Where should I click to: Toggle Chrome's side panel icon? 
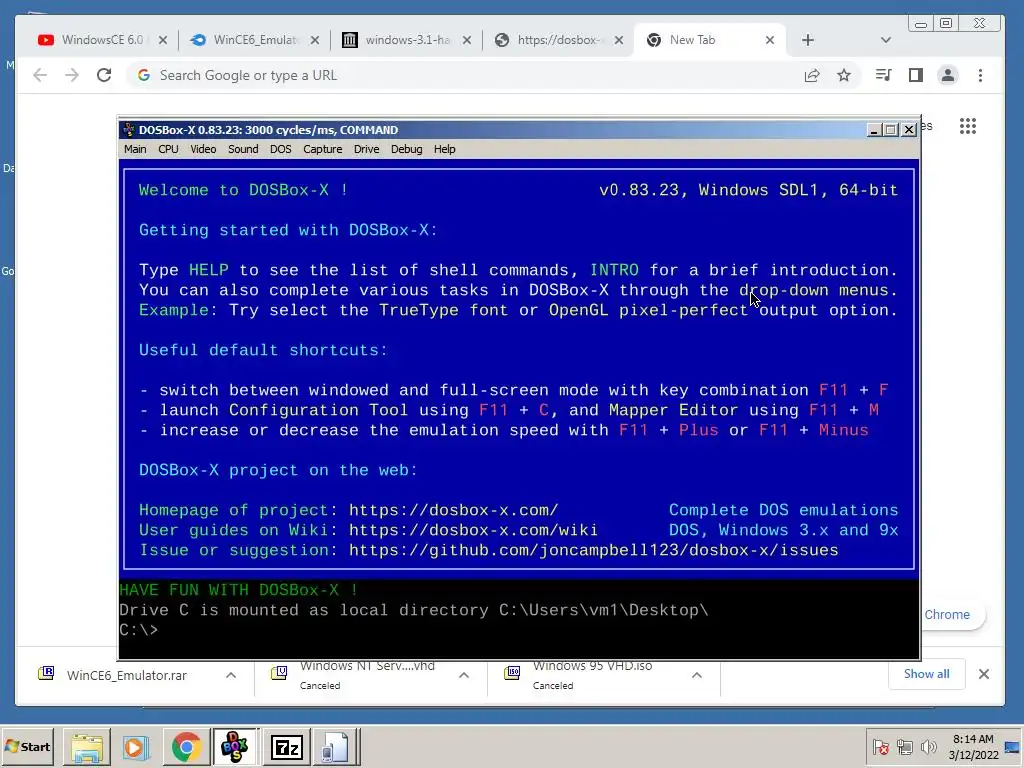coord(916,75)
